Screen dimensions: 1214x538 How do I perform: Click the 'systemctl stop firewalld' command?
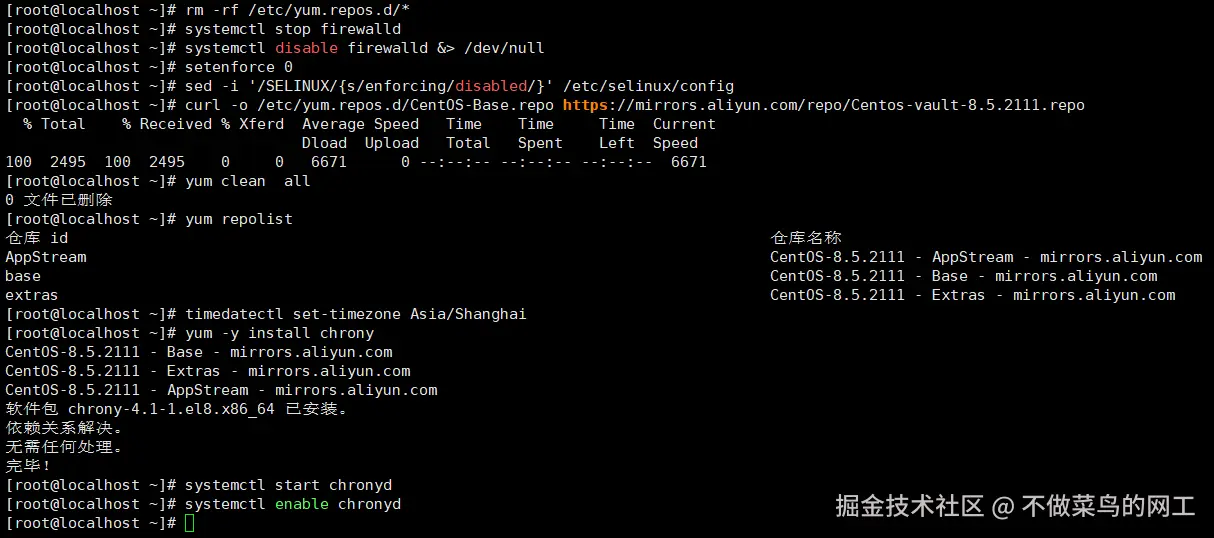click(293, 29)
